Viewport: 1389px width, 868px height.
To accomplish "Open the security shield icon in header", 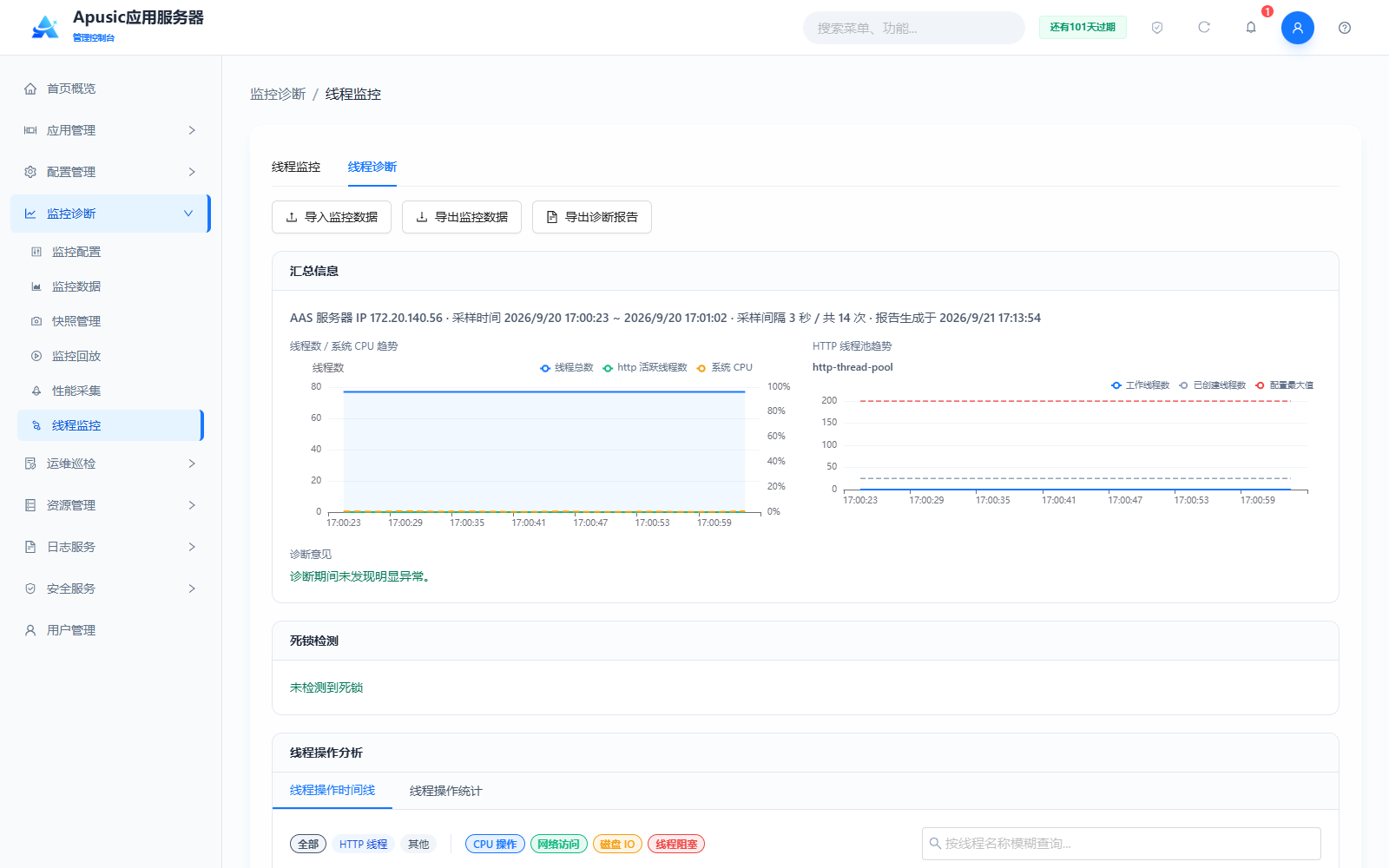I will point(1157,28).
